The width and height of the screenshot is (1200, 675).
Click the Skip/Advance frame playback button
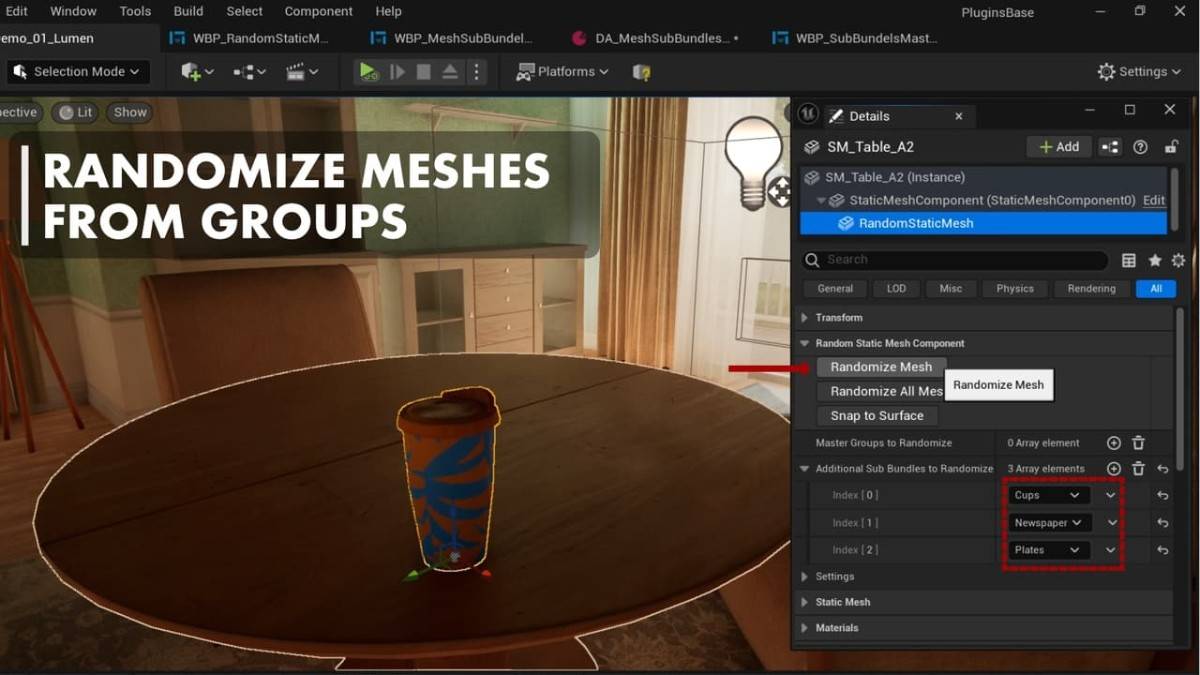(x=397, y=72)
